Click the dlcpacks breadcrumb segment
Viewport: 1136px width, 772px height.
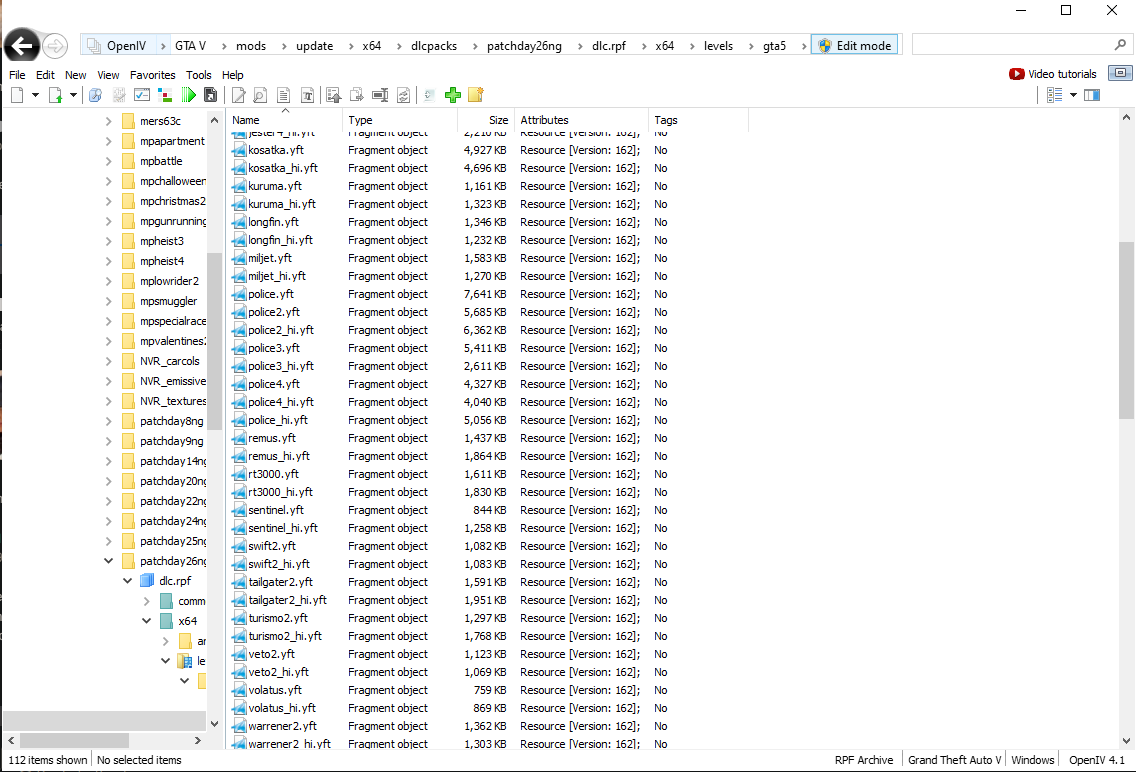(x=434, y=46)
